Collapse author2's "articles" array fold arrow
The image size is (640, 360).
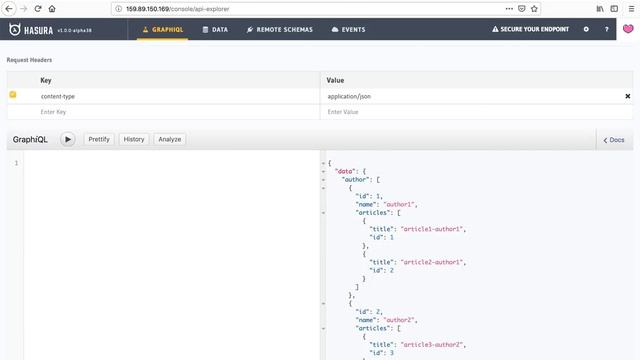(323, 329)
